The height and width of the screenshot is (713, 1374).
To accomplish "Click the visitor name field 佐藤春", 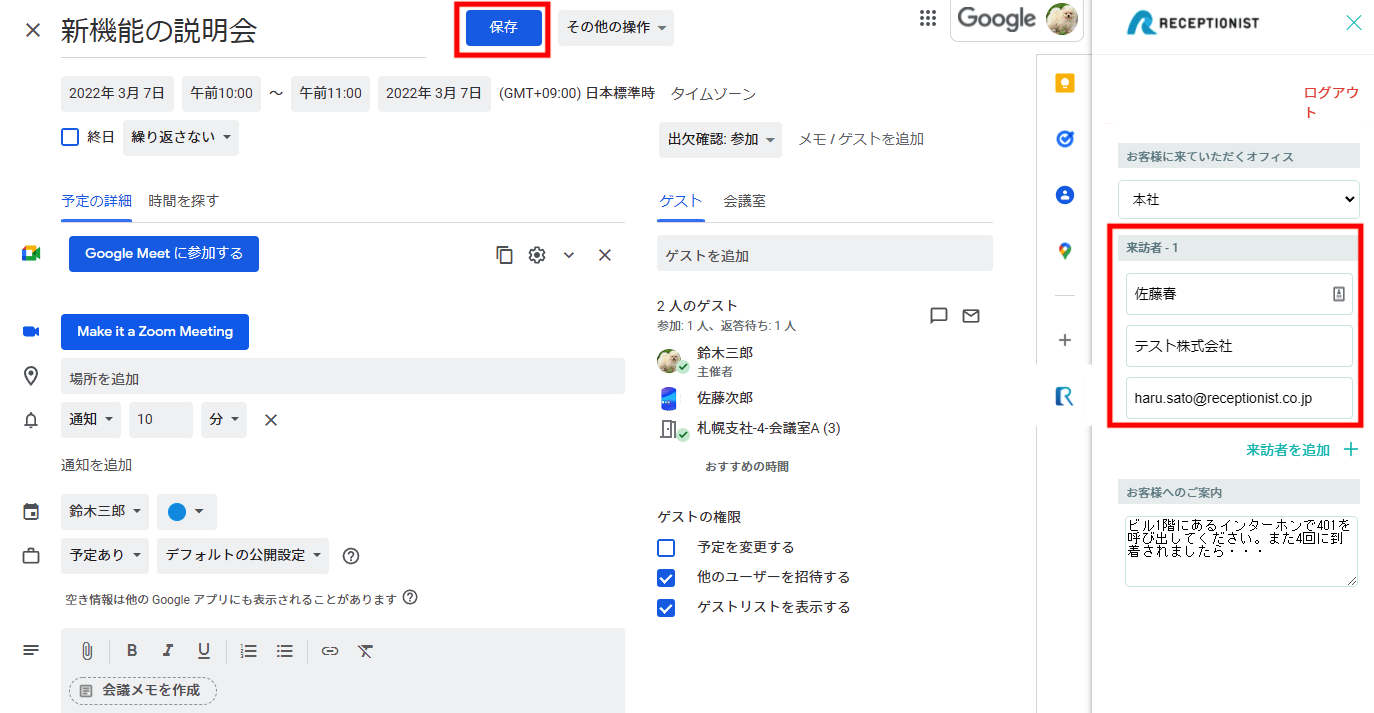I will [x=1239, y=294].
